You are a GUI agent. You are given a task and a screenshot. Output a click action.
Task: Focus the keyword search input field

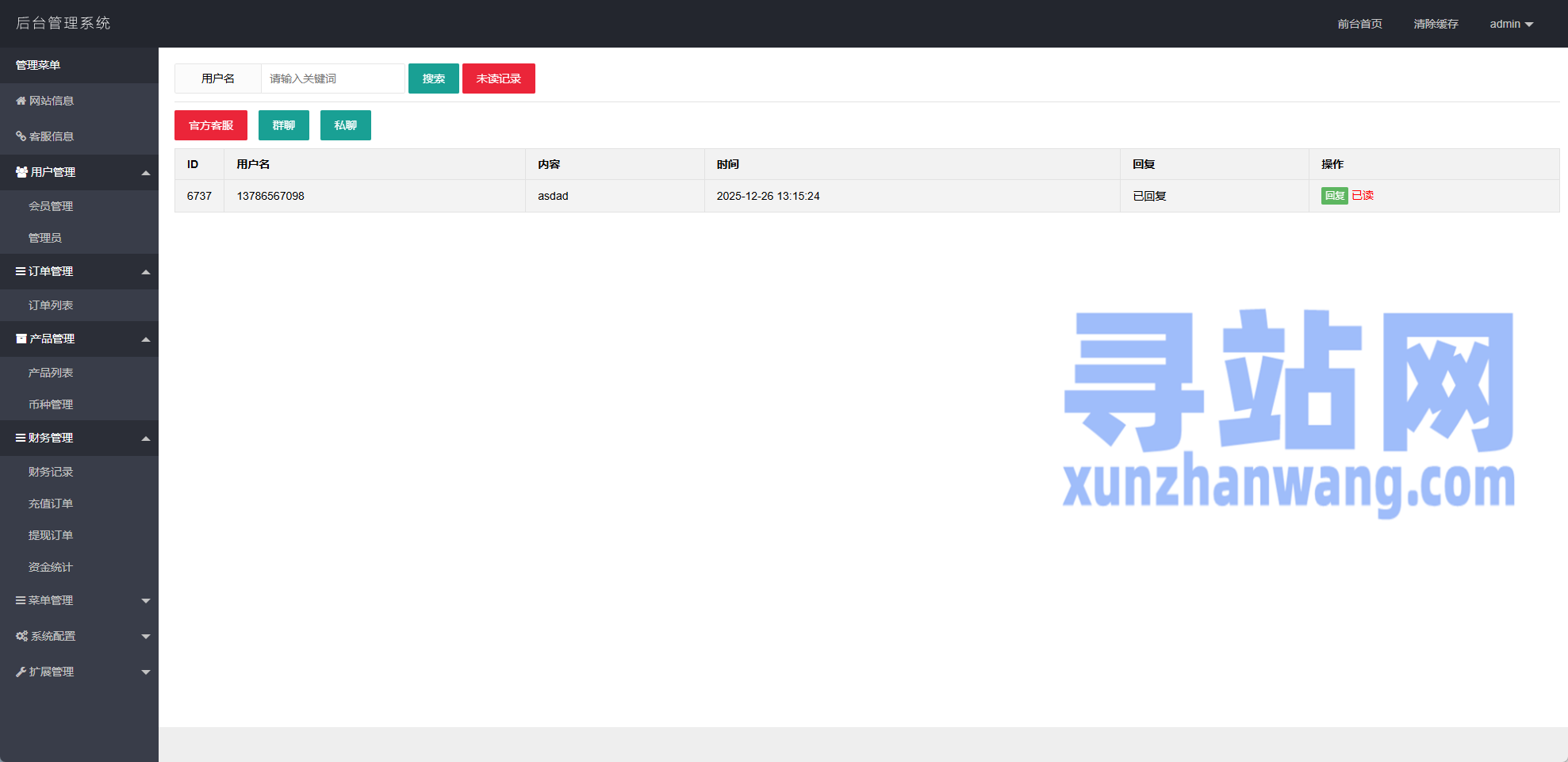click(332, 78)
